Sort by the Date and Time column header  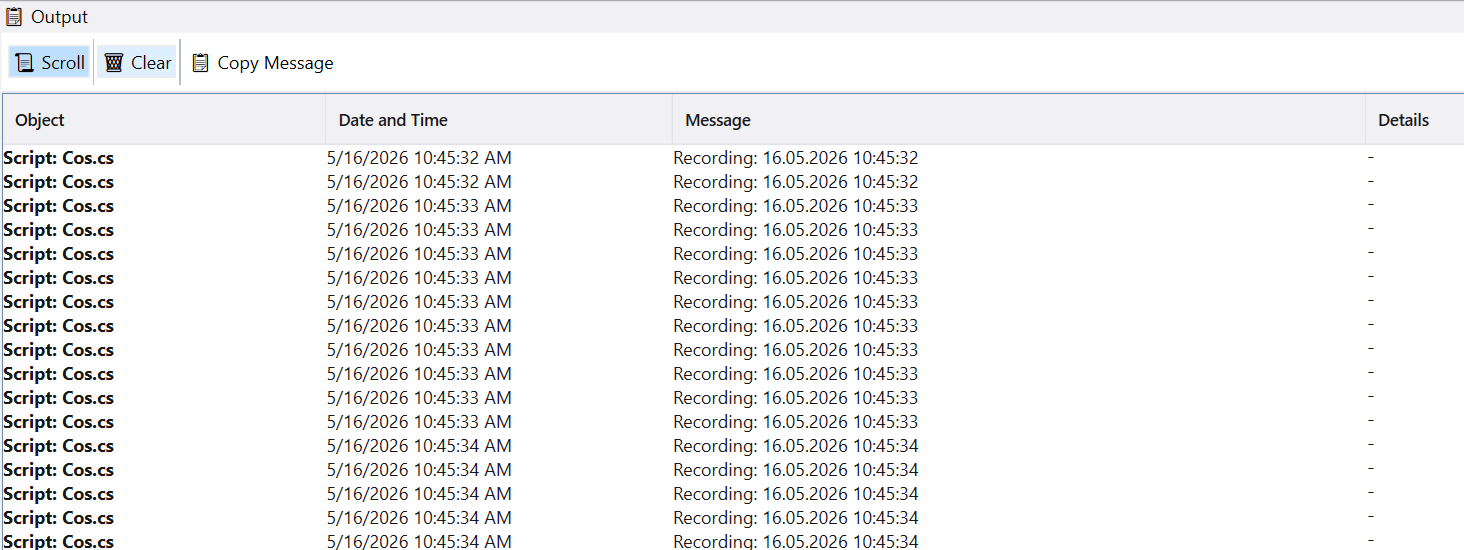point(499,120)
